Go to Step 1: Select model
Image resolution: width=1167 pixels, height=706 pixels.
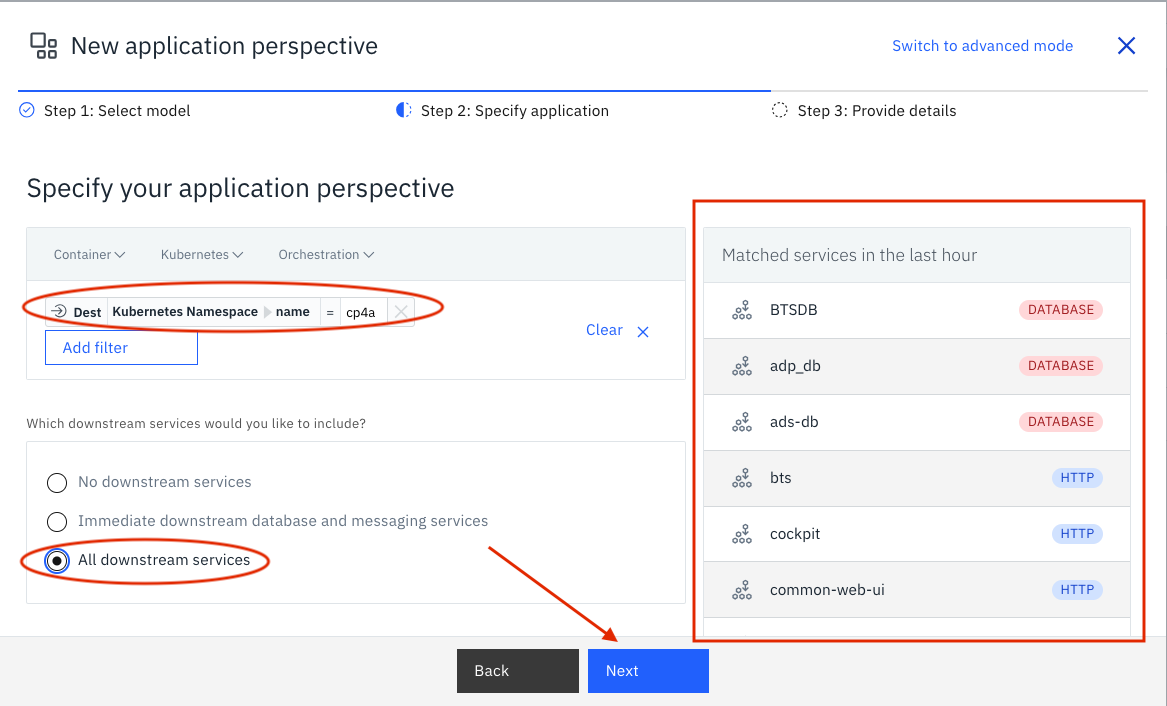click(x=117, y=111)
